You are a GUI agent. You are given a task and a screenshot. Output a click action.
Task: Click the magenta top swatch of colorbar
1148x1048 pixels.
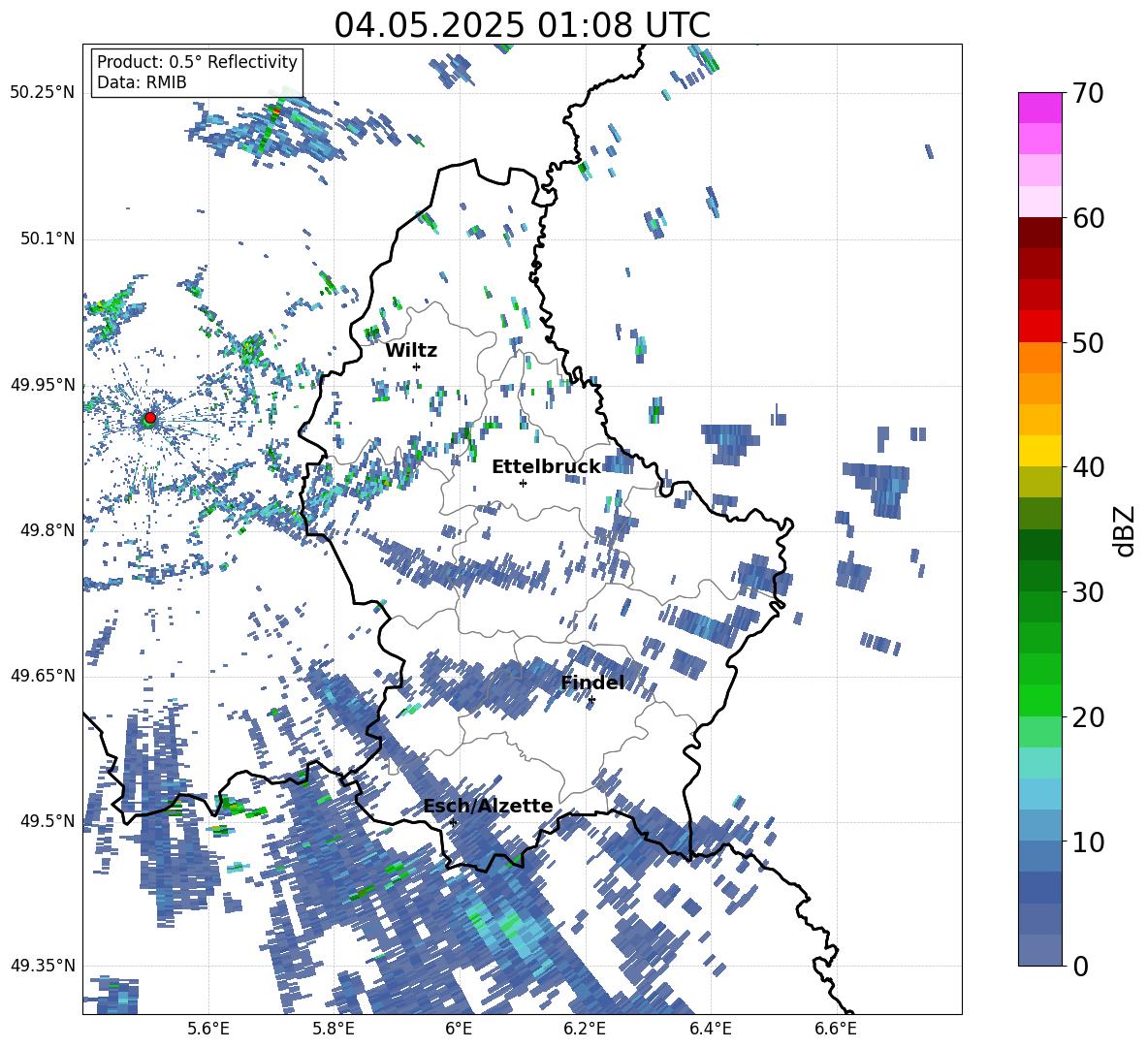point(1039,108)
